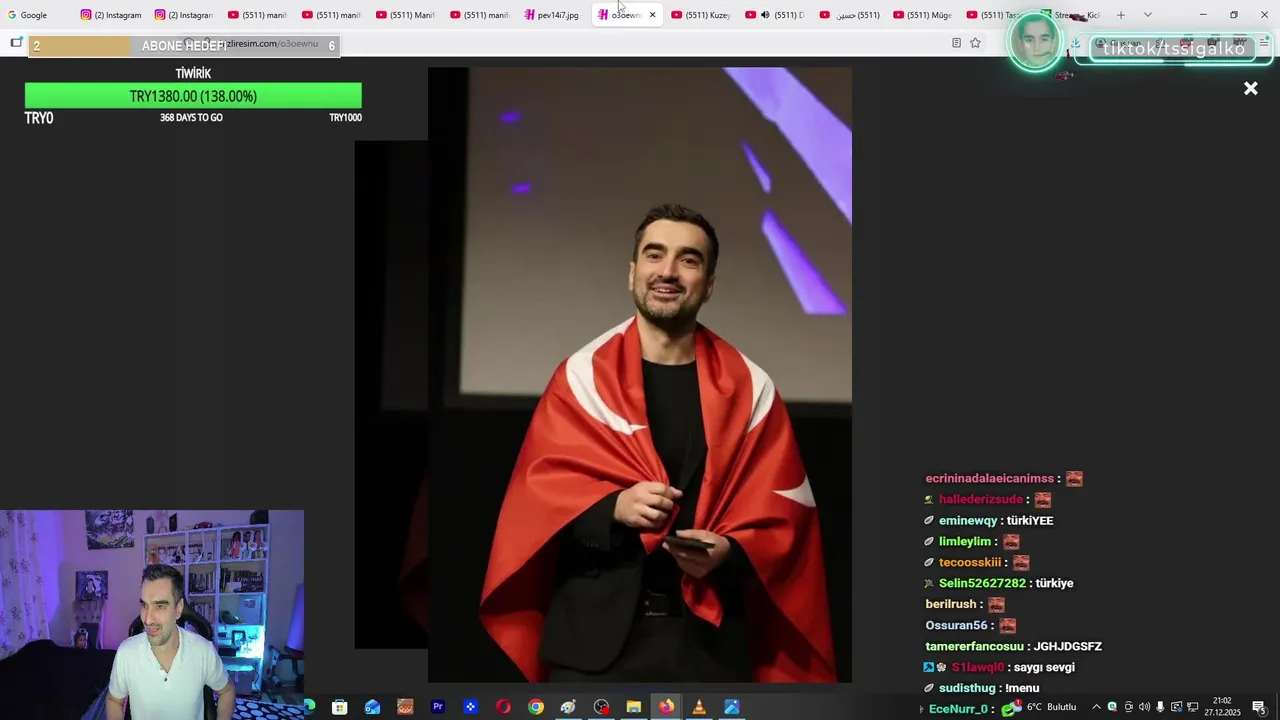Click the TIWIRIK goal title

(193, 74)
